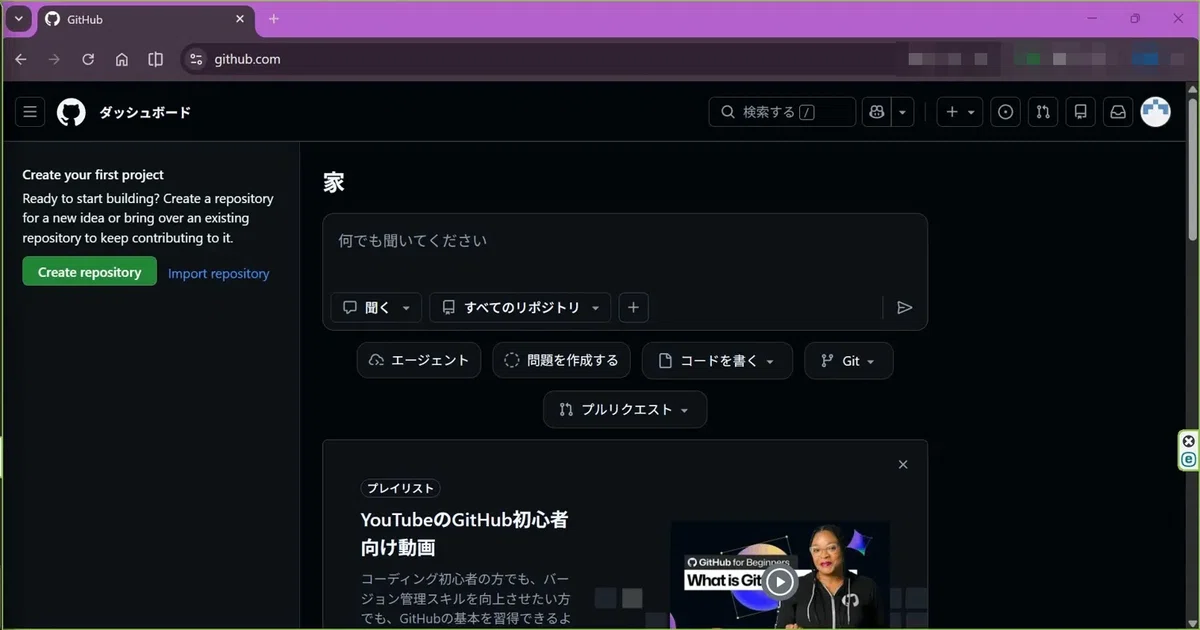Open the Issues icon in header
The width and height of the screenshot is (1200, 630).
pos(1006,112)
